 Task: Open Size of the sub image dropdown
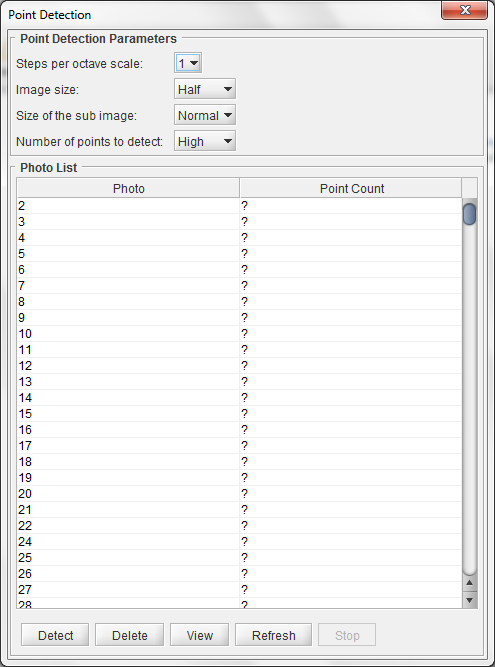(x=205, y=115)
